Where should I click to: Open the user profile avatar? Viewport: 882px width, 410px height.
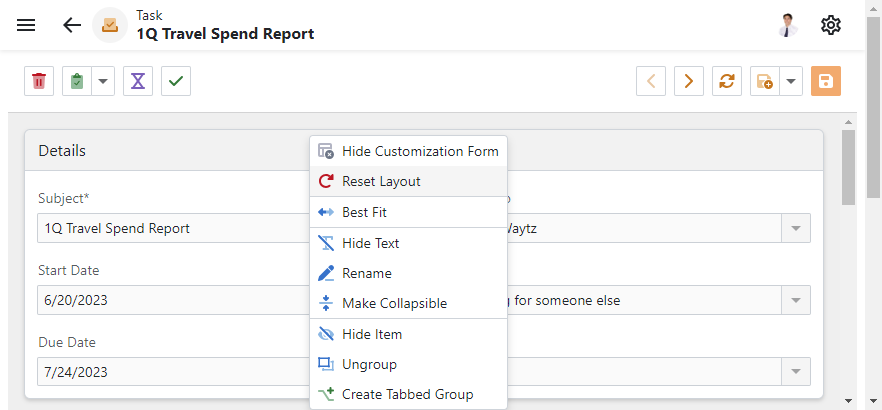[788, 25]
